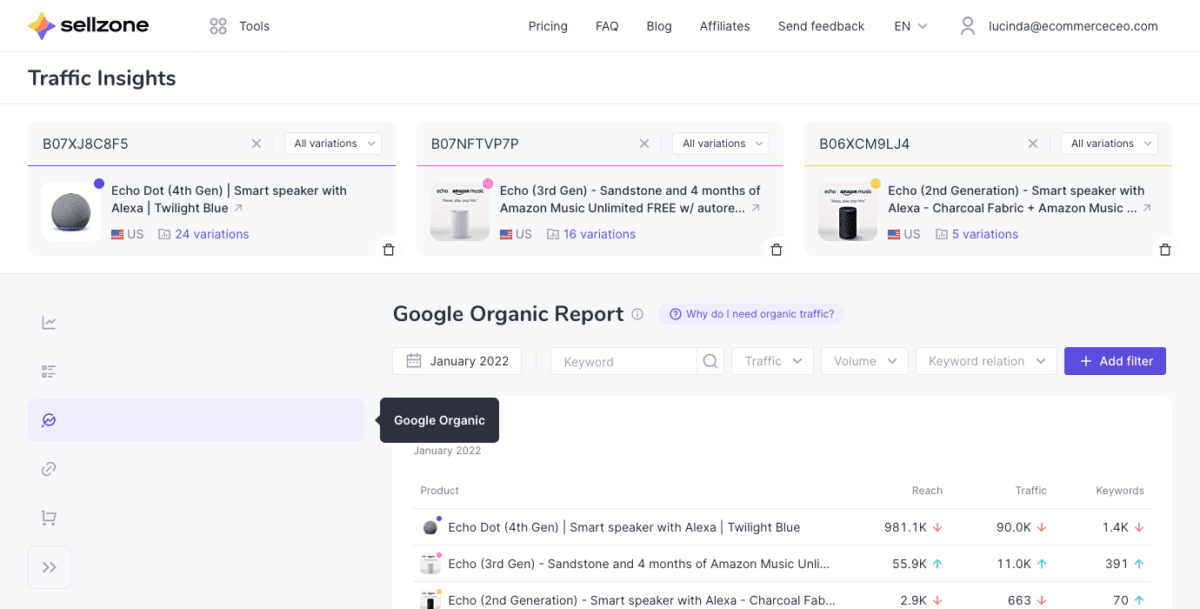Open the referral links sidebar icon
Screen dimensions: 1200x609
[49, 469]
